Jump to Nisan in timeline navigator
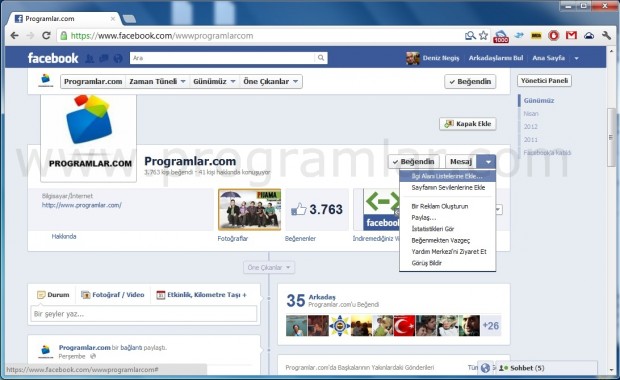 (531, 113)
